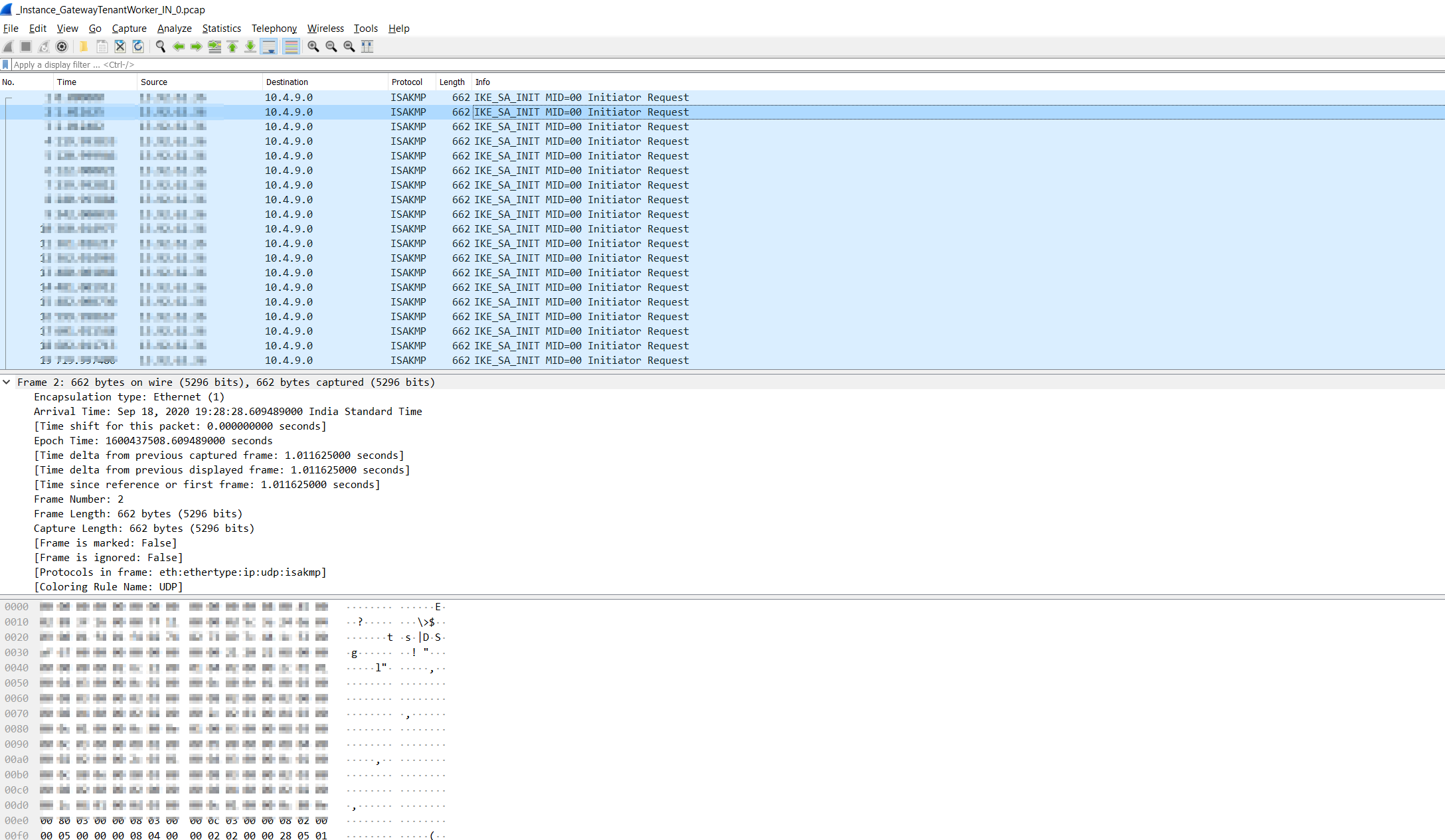Open capture options gear icon
The height and width of the screenshot is (840, 1445).
62,46
